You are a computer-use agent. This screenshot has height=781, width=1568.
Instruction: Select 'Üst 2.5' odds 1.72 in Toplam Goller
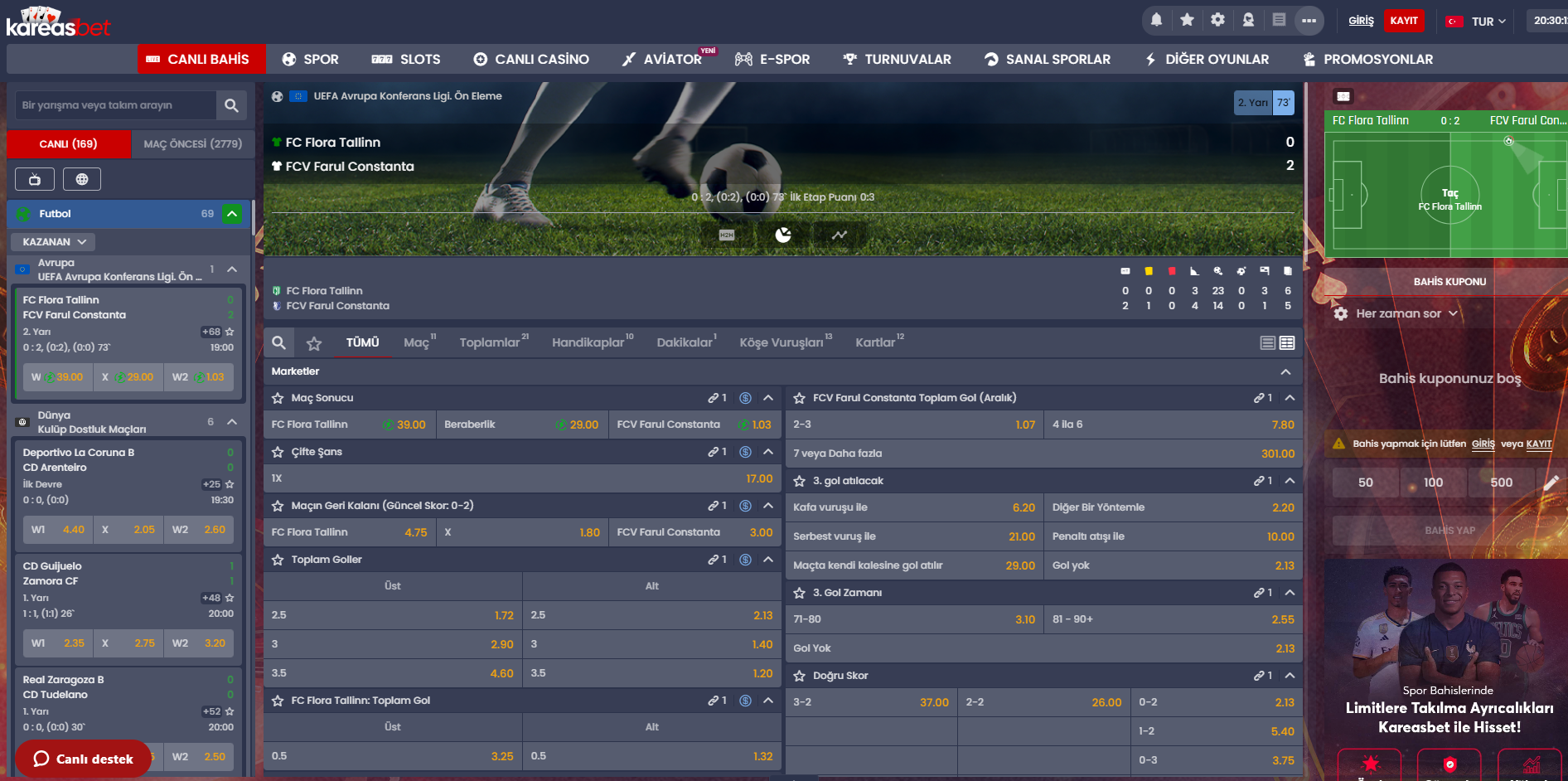click(x=393, y=615)
